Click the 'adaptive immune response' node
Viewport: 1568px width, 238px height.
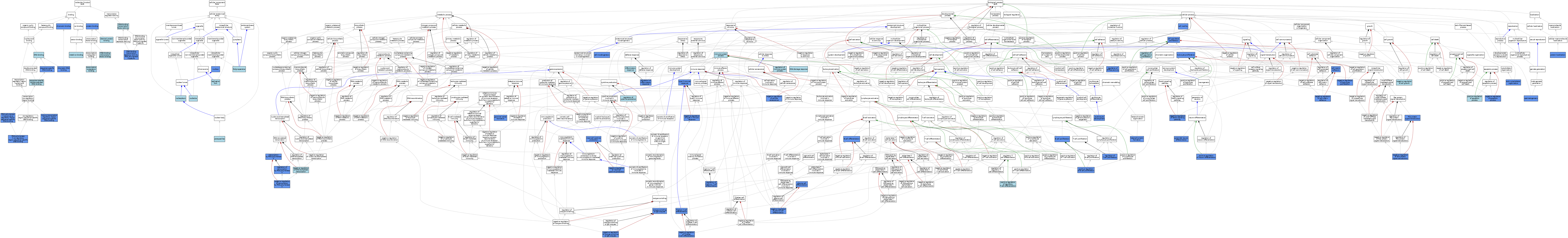[515, 83]
